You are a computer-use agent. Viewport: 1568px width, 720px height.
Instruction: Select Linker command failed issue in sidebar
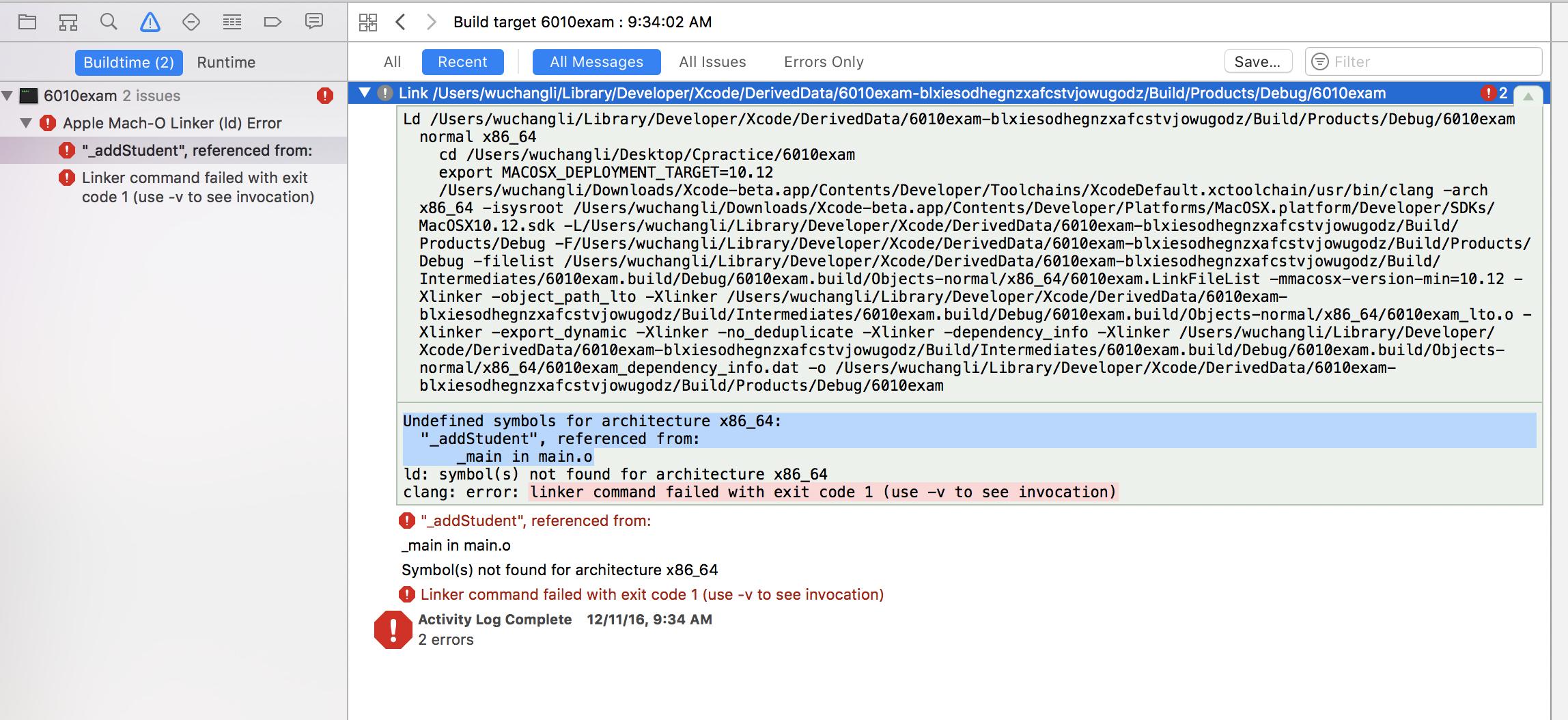(173, 187)
